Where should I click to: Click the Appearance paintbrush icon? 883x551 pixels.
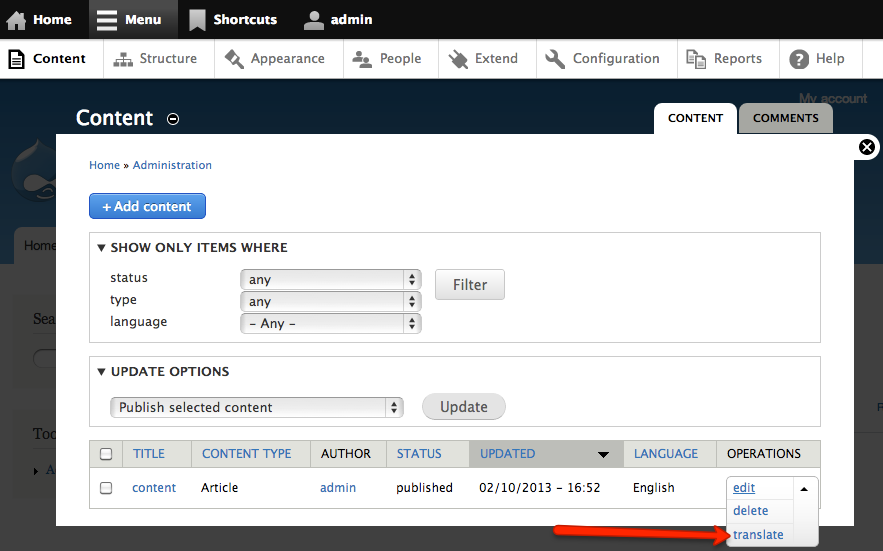tap(234, 59)
